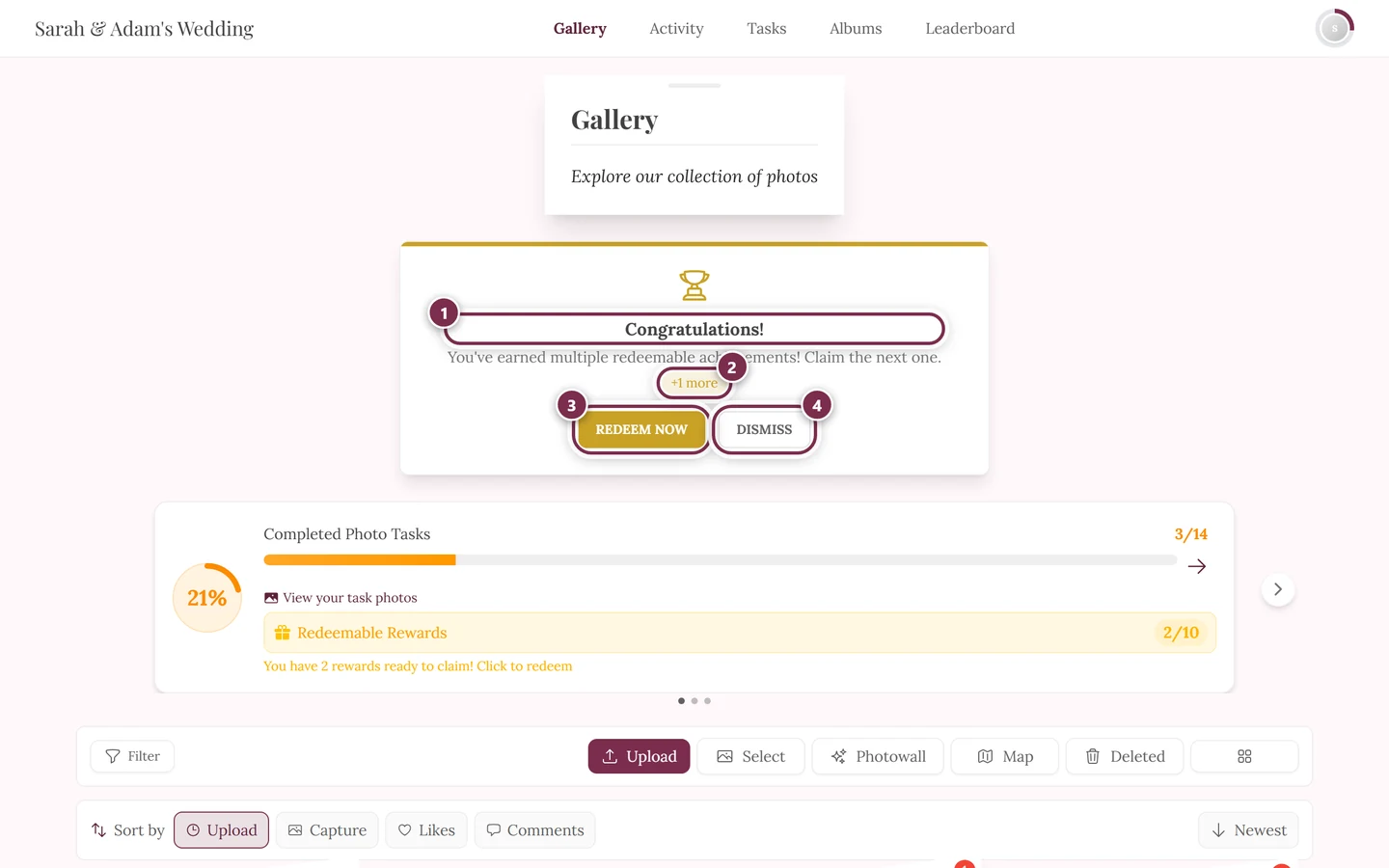This screenshot has width=1389, height=868.
Task: Dismiss the congratulations banner
Action: (x=764, y=429)
